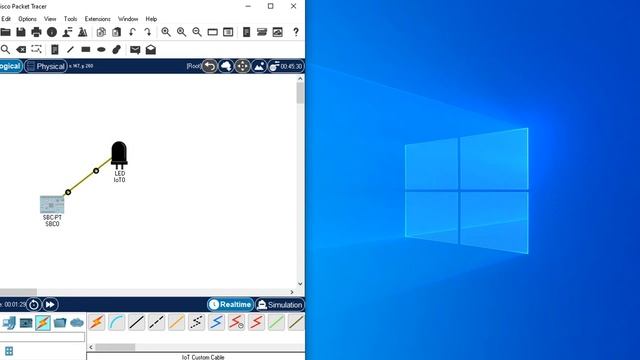Pick the dashed Copper Cross-Over cable
Screen dimensions: 640x360
click(157, 322)
